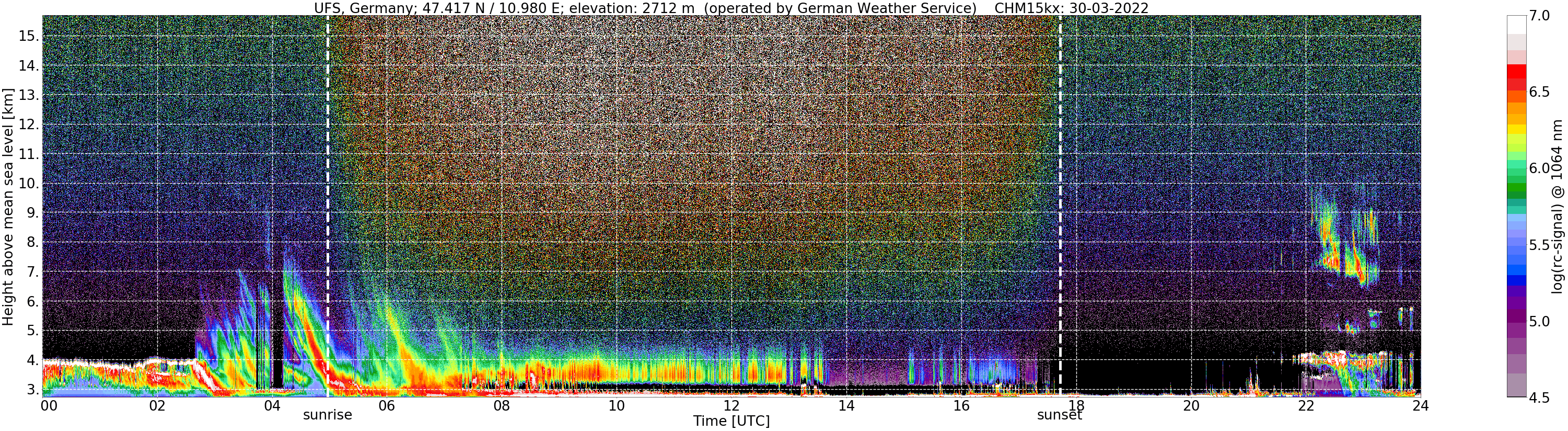
Task: Click the y-axis tick label '8.'
Action: pyautogui.click(x=32, y=242)
